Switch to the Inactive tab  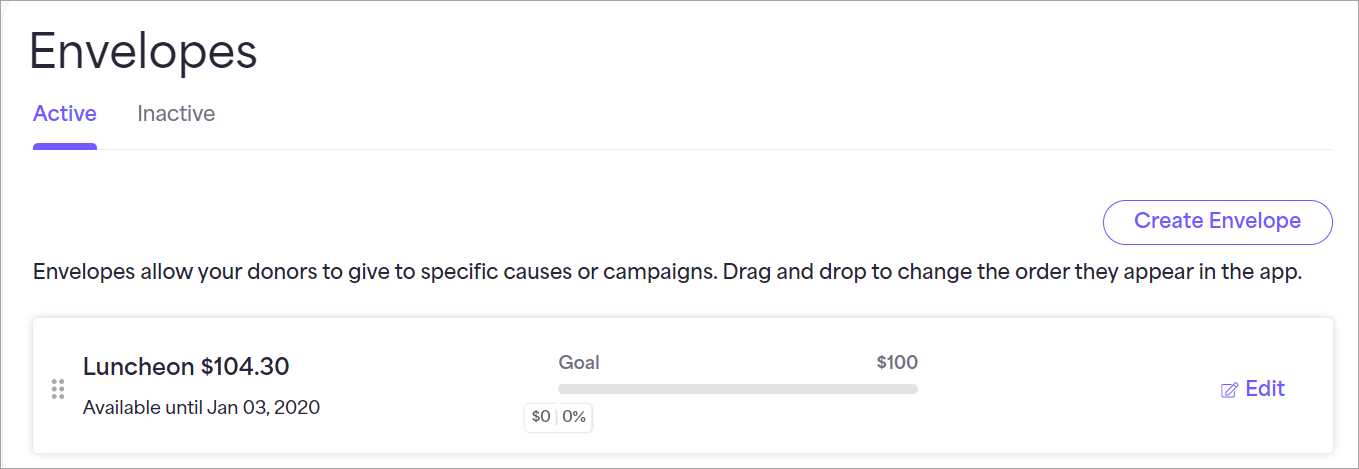176,114
